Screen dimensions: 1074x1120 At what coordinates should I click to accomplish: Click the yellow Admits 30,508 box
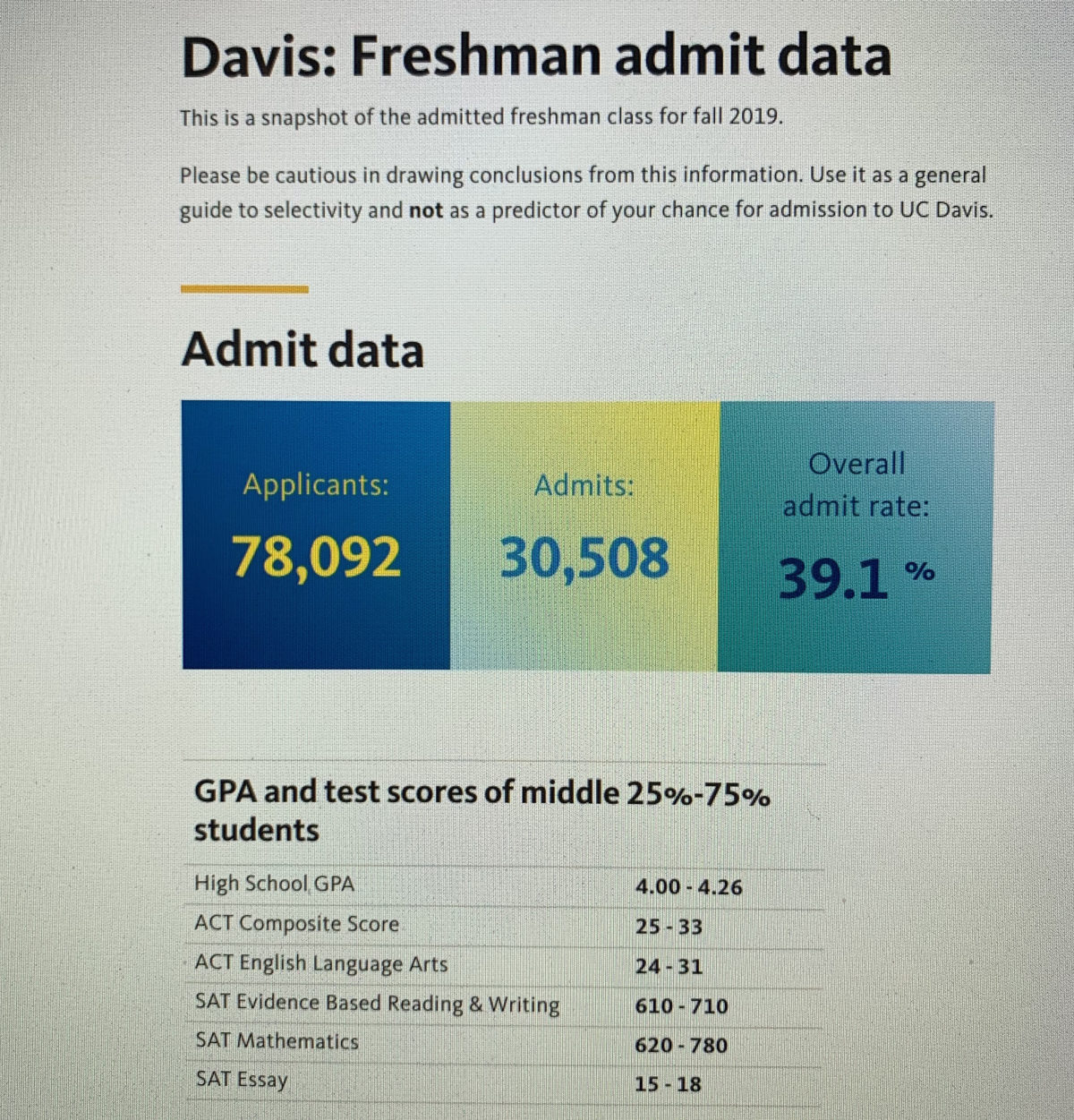(x=584, y=534)
